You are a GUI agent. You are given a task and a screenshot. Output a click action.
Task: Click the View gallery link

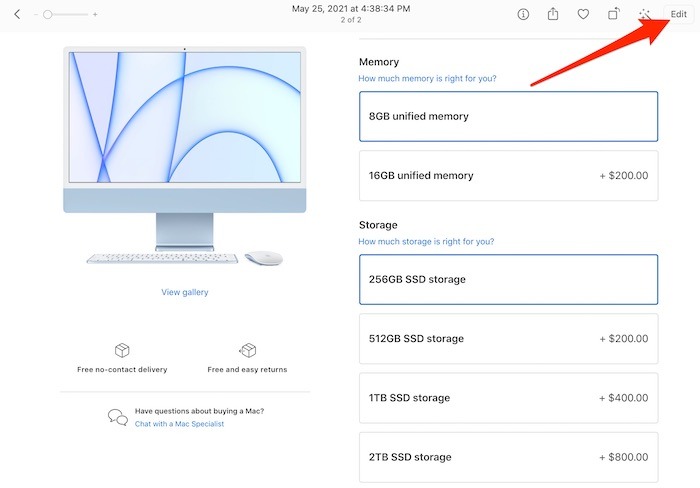185,292
